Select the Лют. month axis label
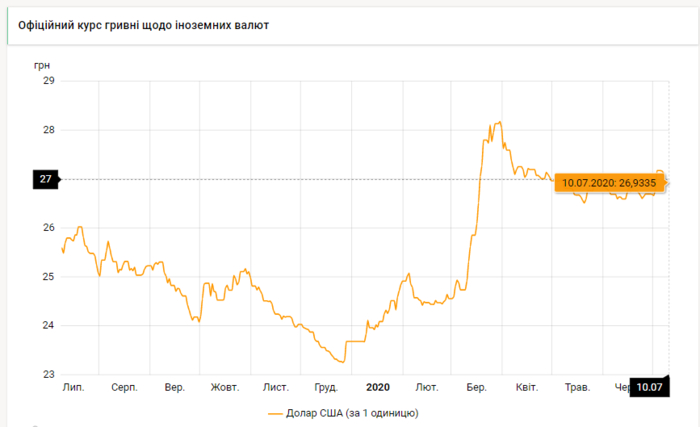The height and width of the screenshot is (427, 700). (427, 387)
